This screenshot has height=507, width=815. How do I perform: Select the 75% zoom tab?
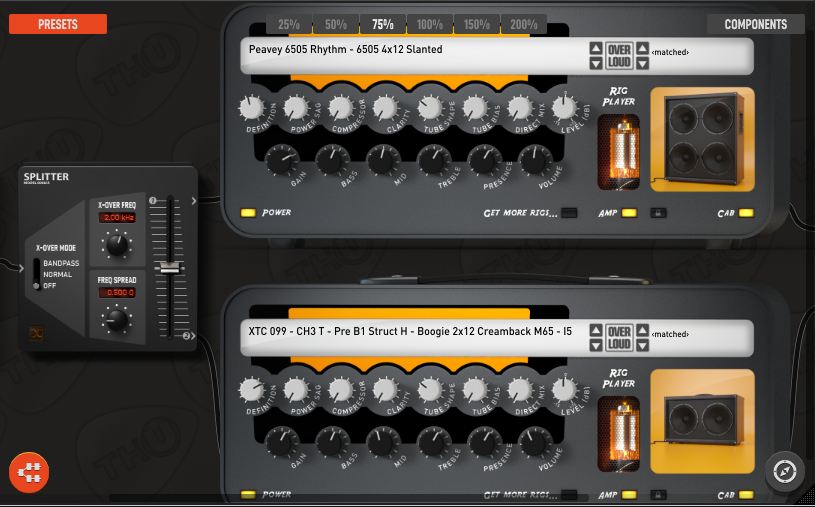pos(383,24)
